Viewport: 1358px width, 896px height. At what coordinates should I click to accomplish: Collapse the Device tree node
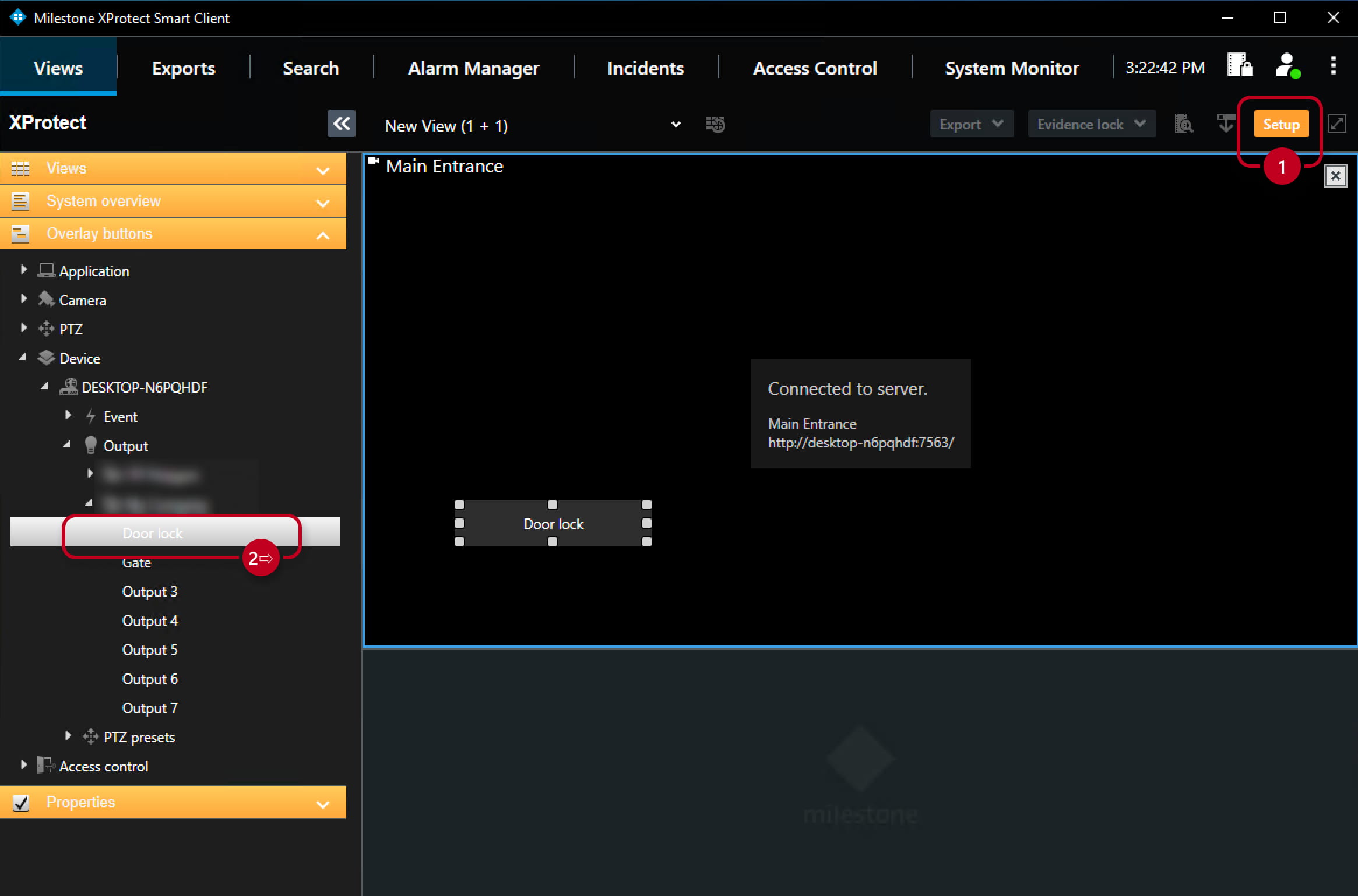pyautogui.click(x=23, y=357)
